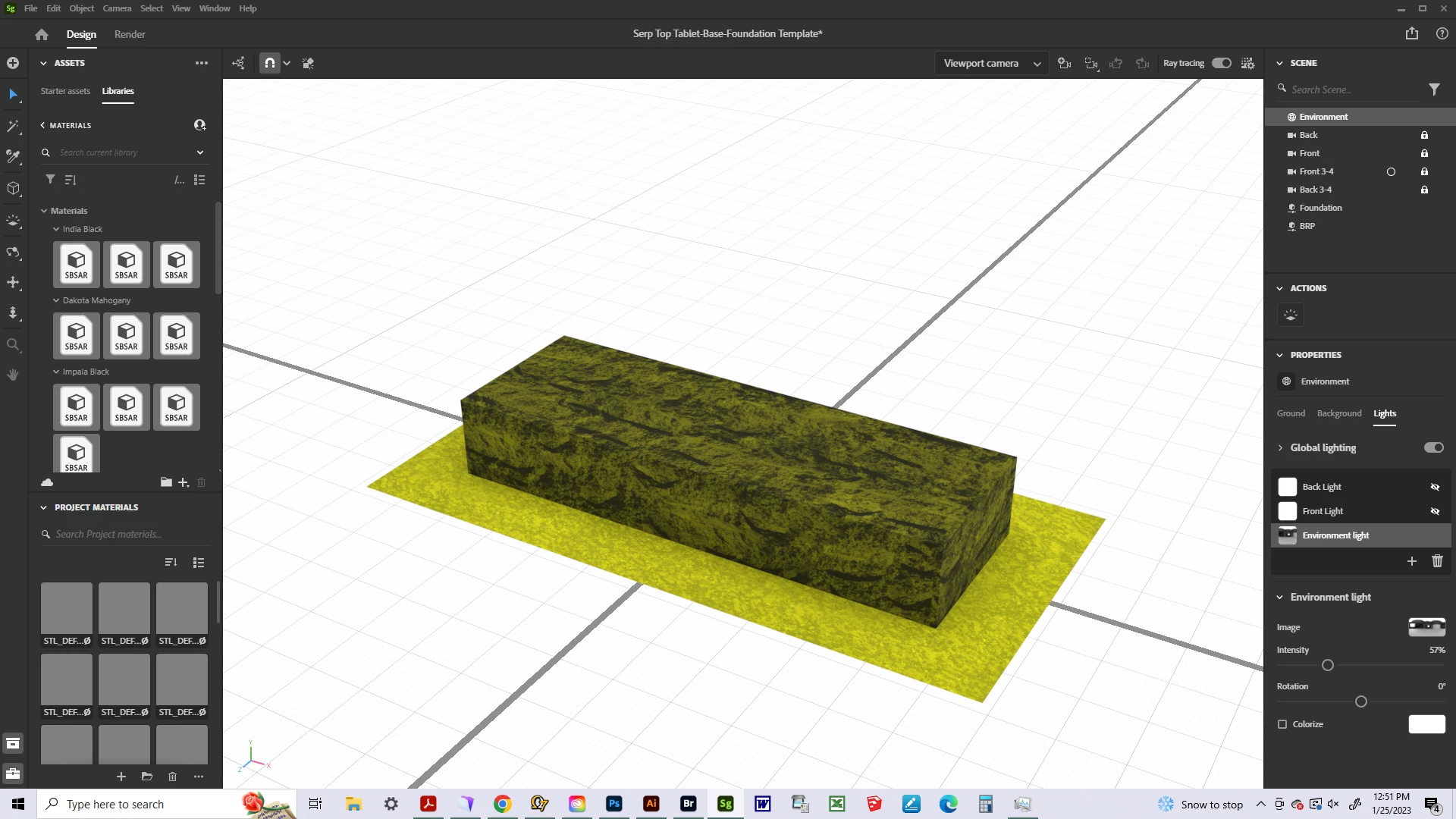Select the Hand pan tool
The height and width of the screenshot is (819, 1456).
13,375
